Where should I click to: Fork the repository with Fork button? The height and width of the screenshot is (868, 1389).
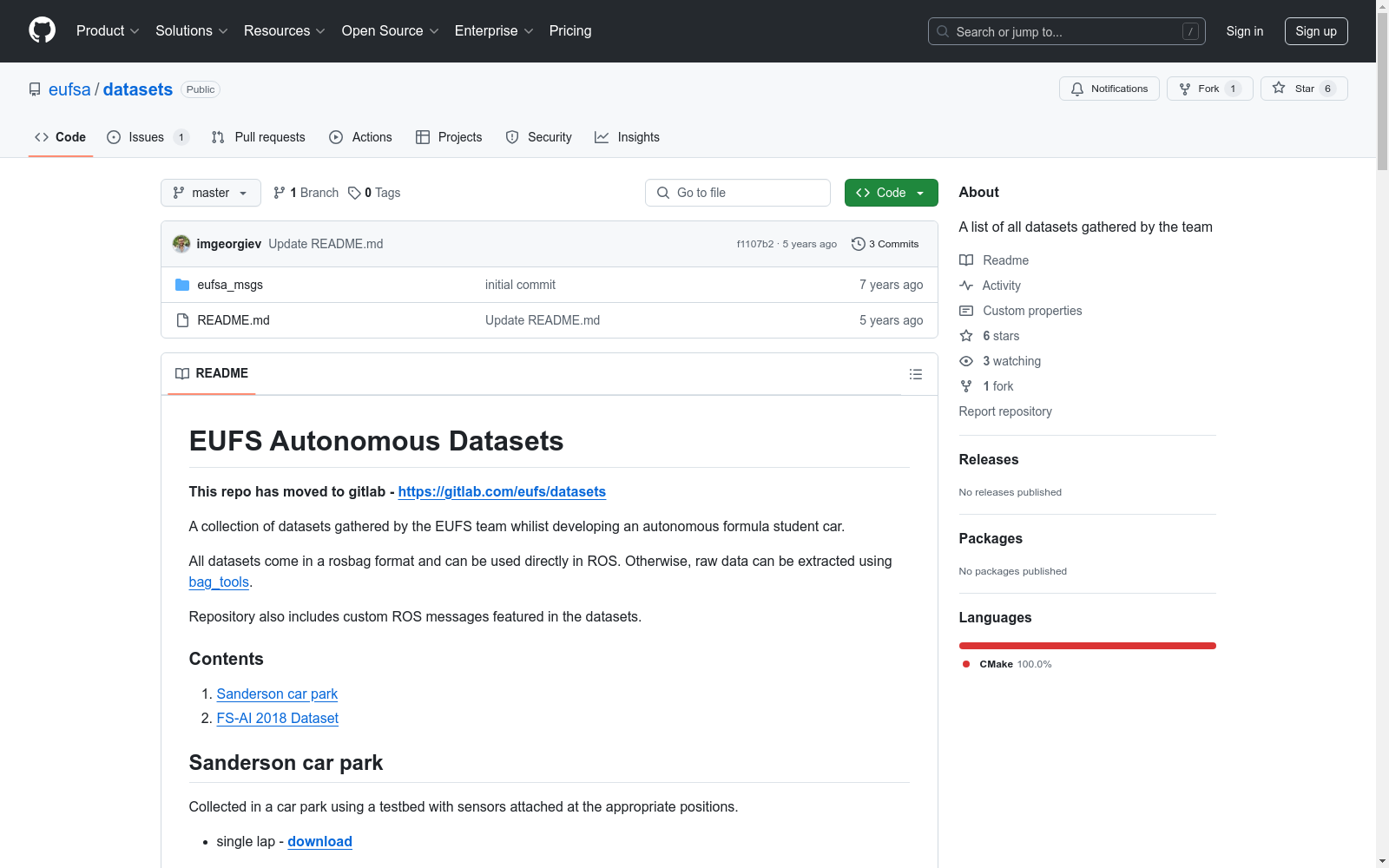tap(1209, 89)
